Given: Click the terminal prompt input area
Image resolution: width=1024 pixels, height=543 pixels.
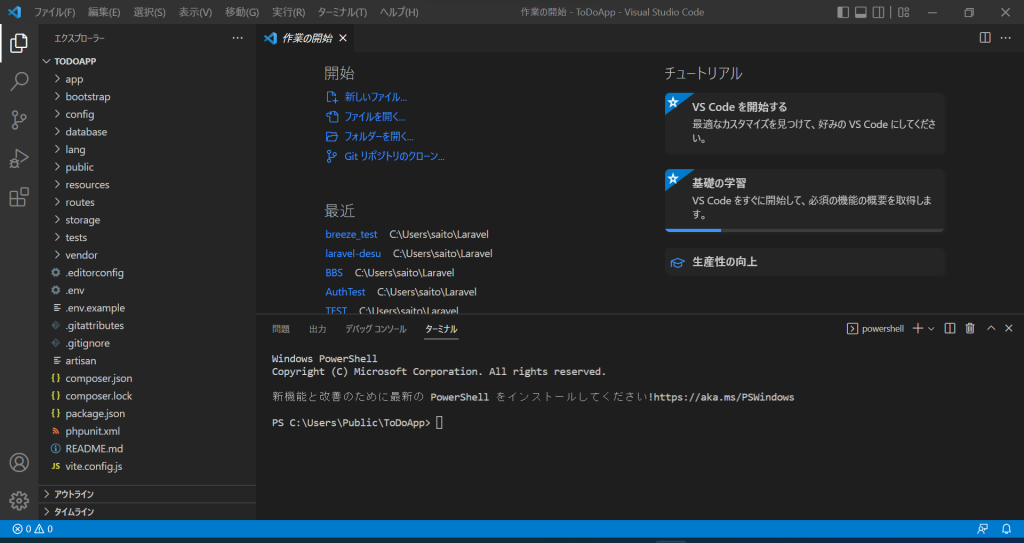Looking at the screenshot, I should pos(439,423).
